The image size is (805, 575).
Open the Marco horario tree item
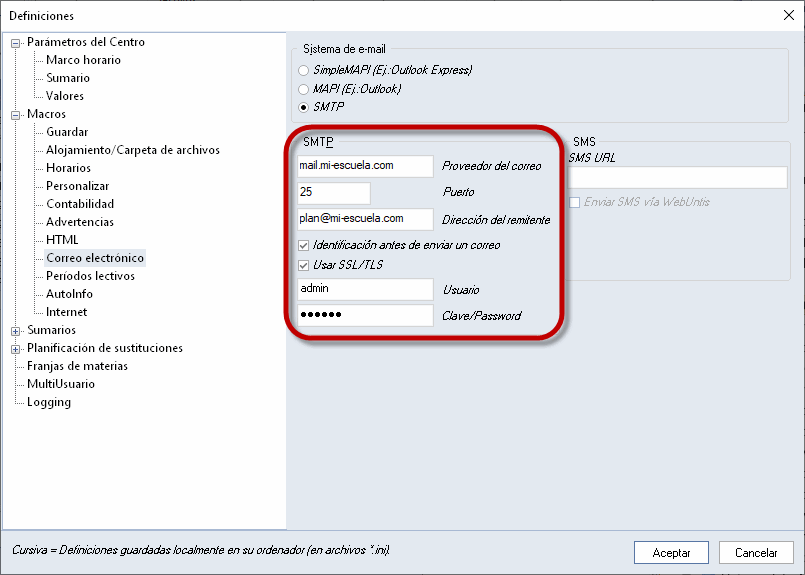click(83, 60)
